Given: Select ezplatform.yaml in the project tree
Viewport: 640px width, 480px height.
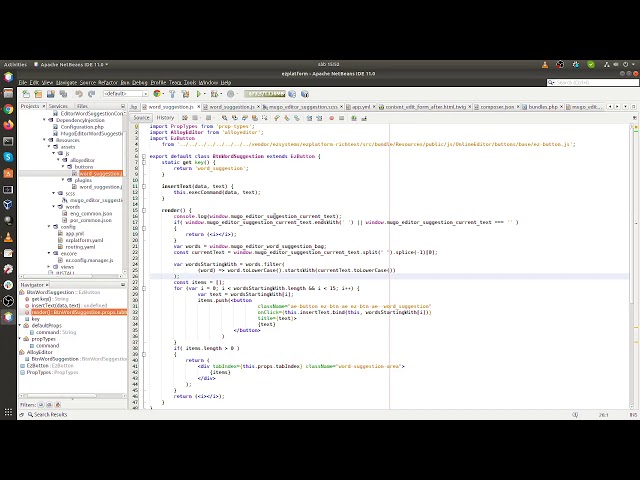Looking at the screenshot, I should point(84,240).
